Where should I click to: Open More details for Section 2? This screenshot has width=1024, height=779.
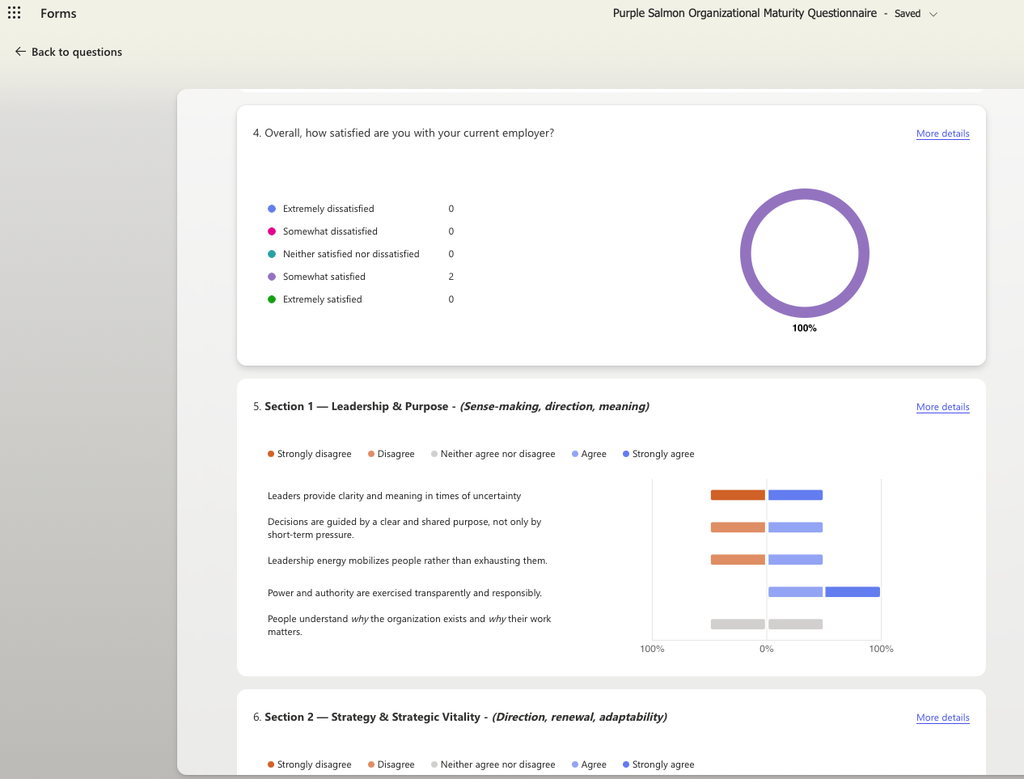(x=942, y=717)
